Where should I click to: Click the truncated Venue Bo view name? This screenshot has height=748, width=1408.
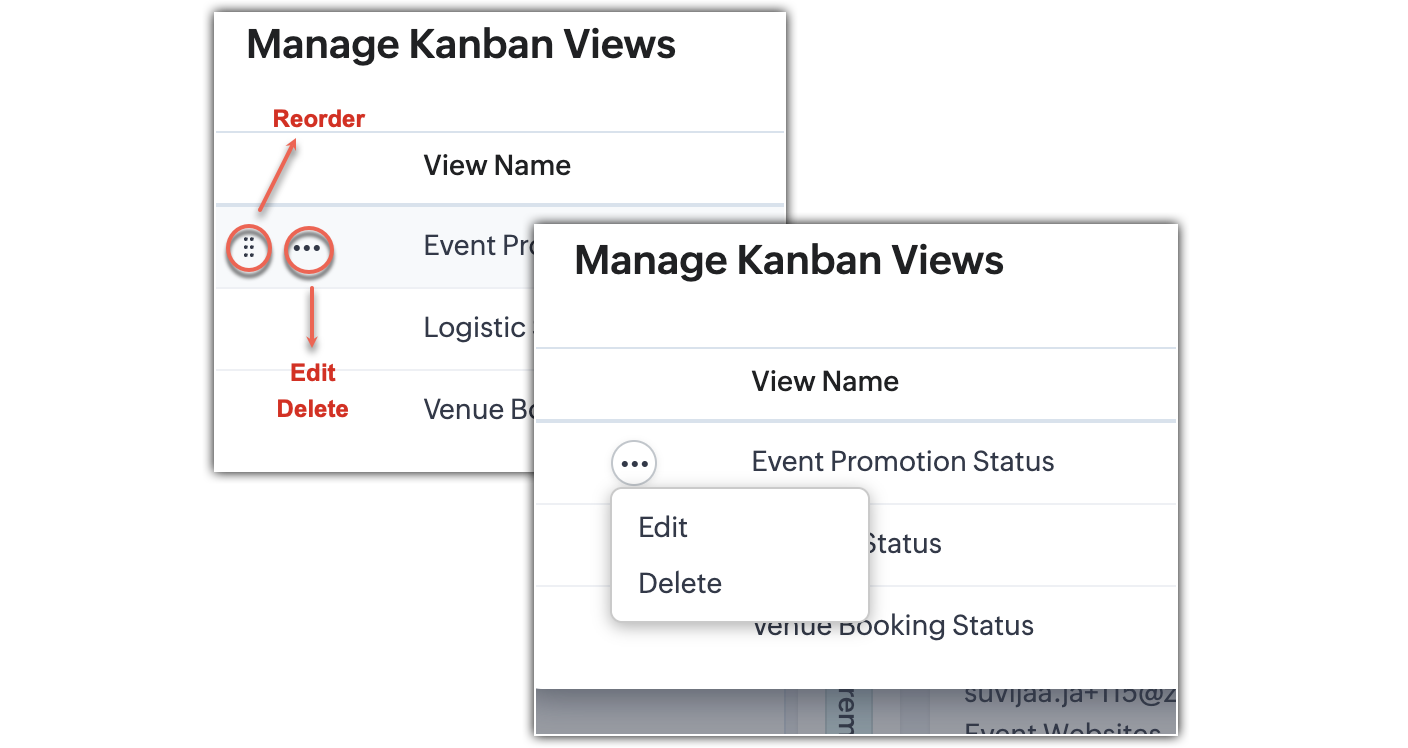coord(478,409)
